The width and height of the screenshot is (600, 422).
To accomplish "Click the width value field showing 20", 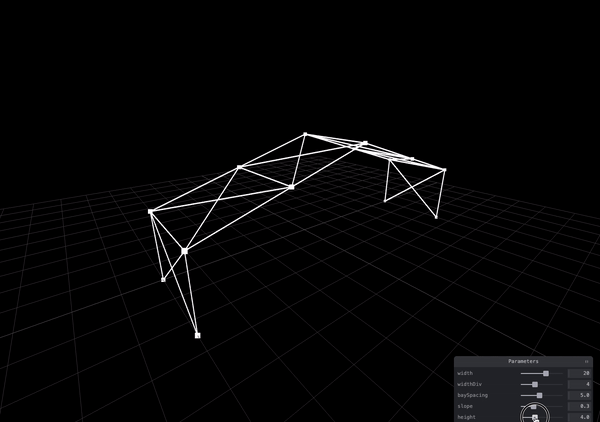I will pyautogui.click(x=579, y=373).
